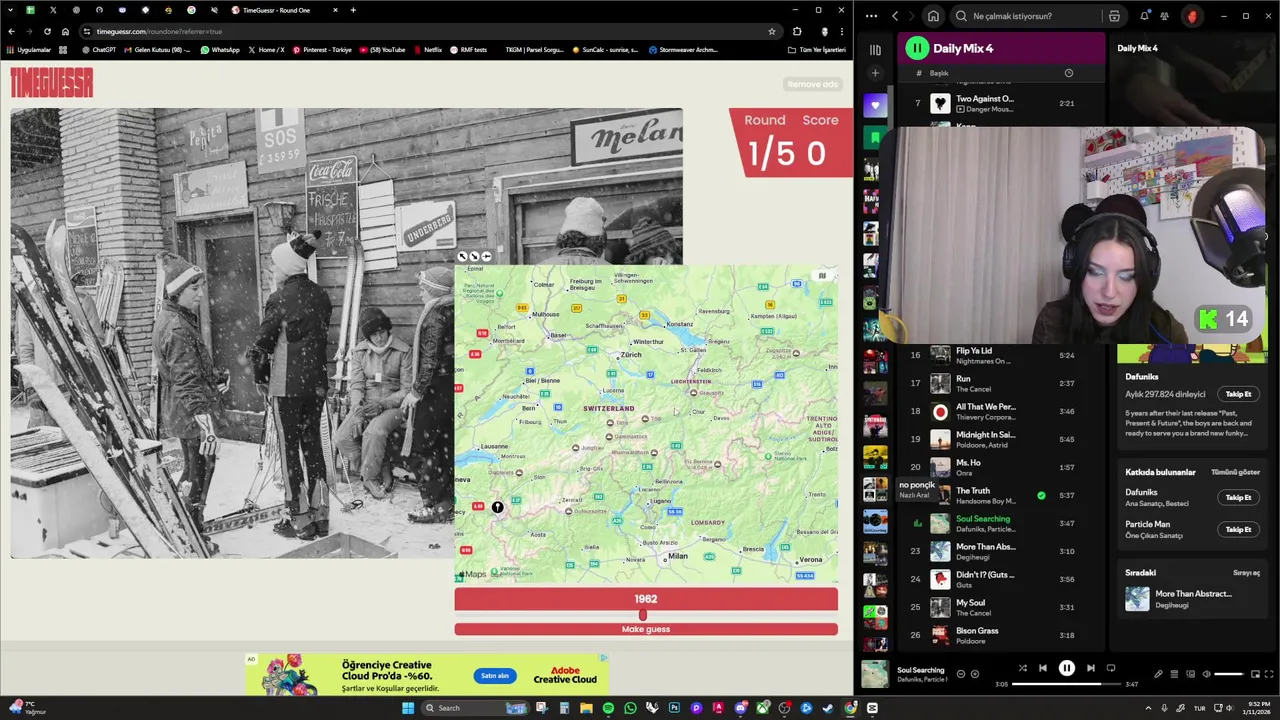
Task: Open TimeGuessr - Round One tab
Action: [285, 10]
